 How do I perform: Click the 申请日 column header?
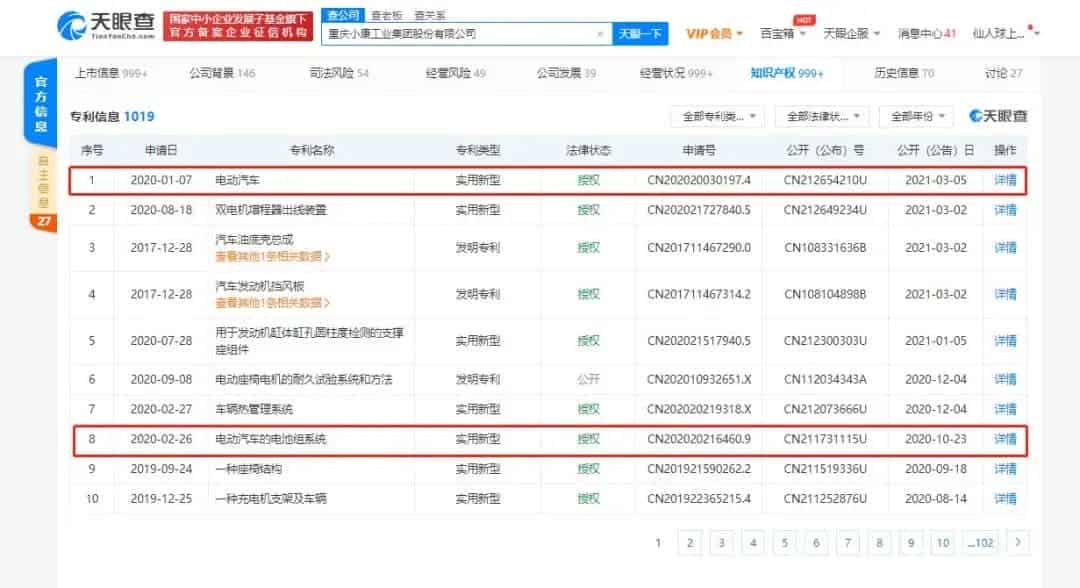pos(161,150)
